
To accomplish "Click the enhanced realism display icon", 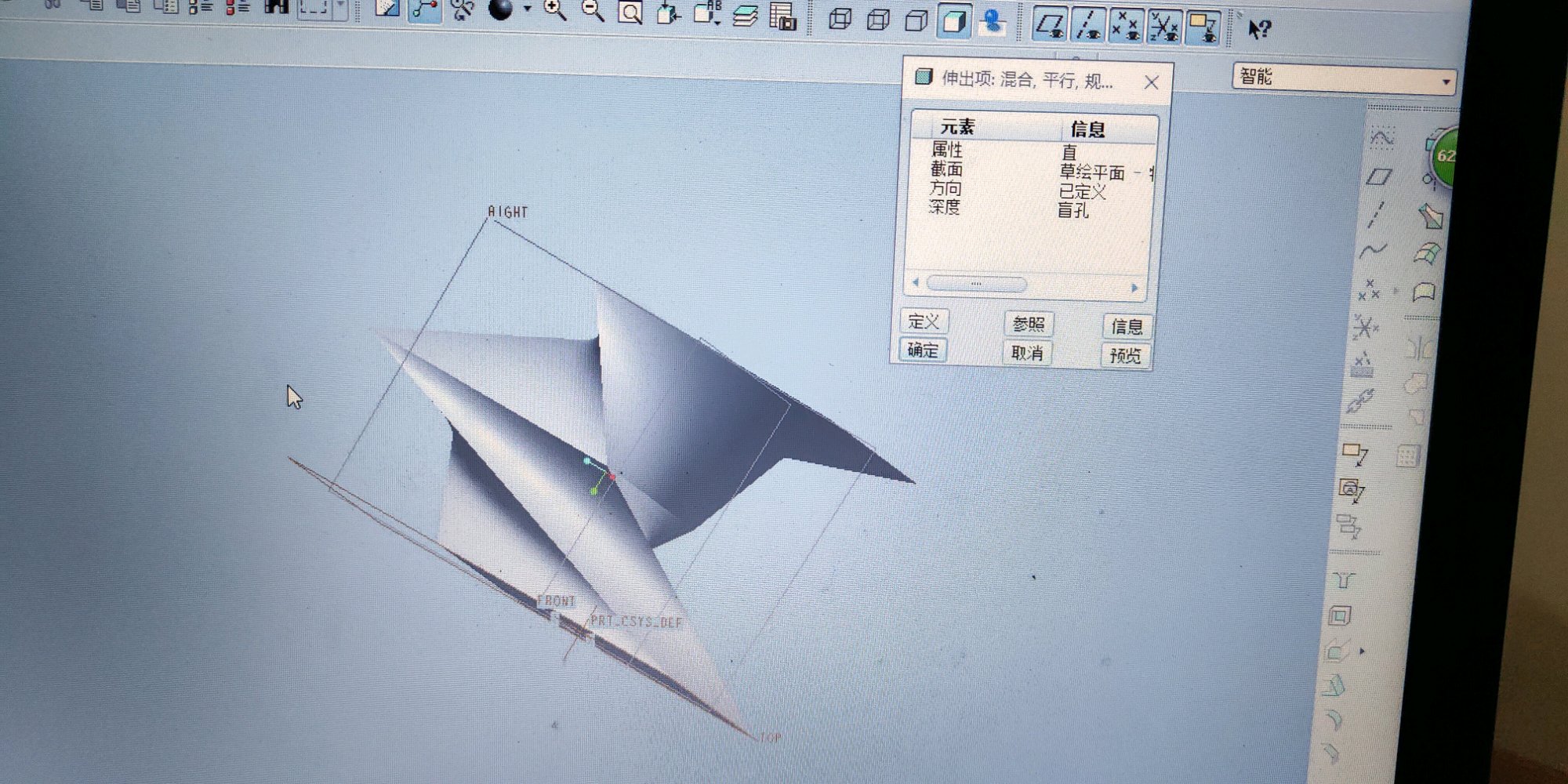I will point(992,22).
